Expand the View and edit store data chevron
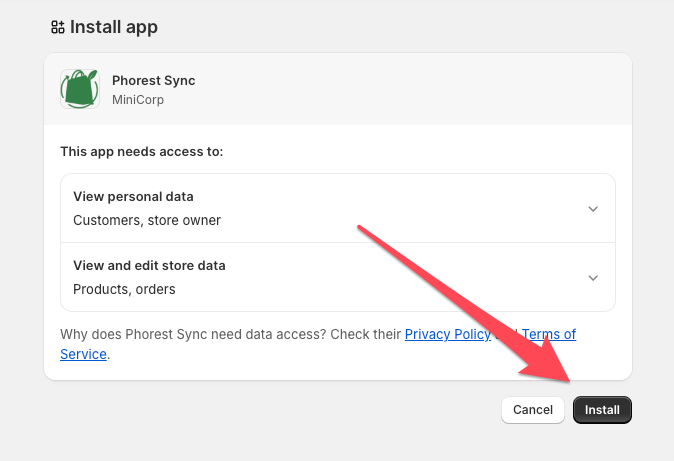 click(593, 278)
